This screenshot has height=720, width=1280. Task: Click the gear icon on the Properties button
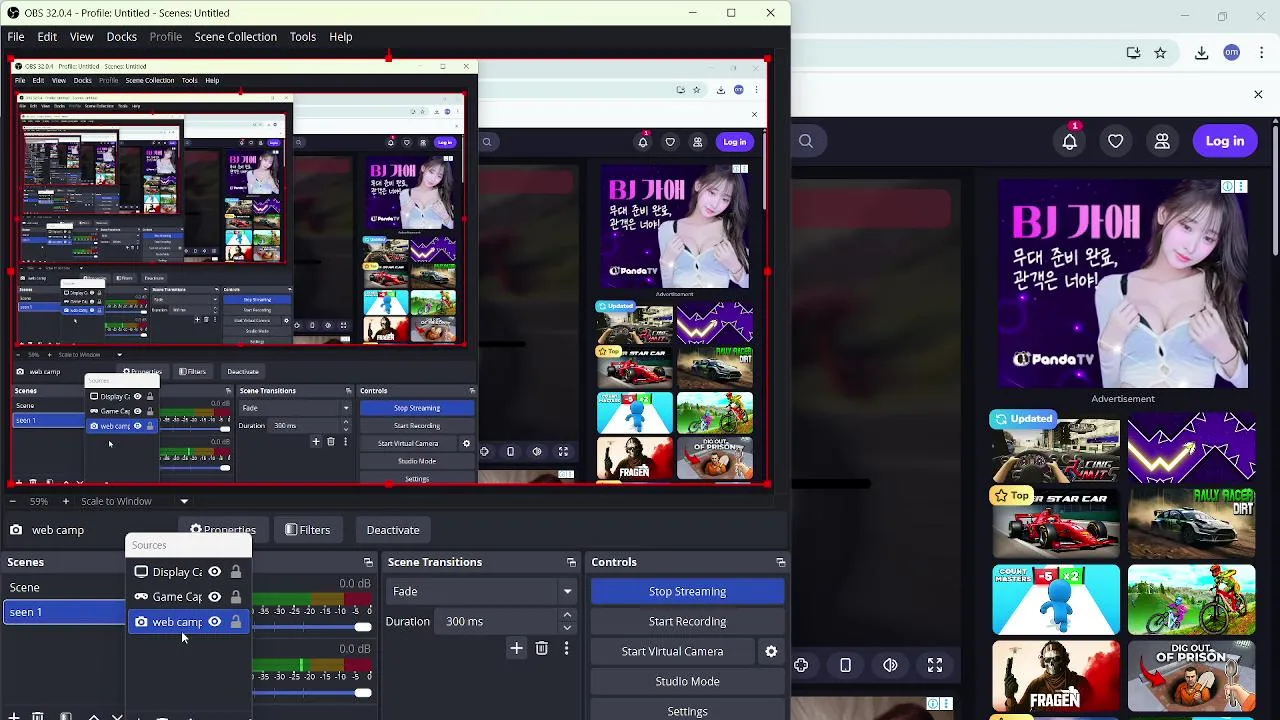pyautogui.click(x=196, y=530)
